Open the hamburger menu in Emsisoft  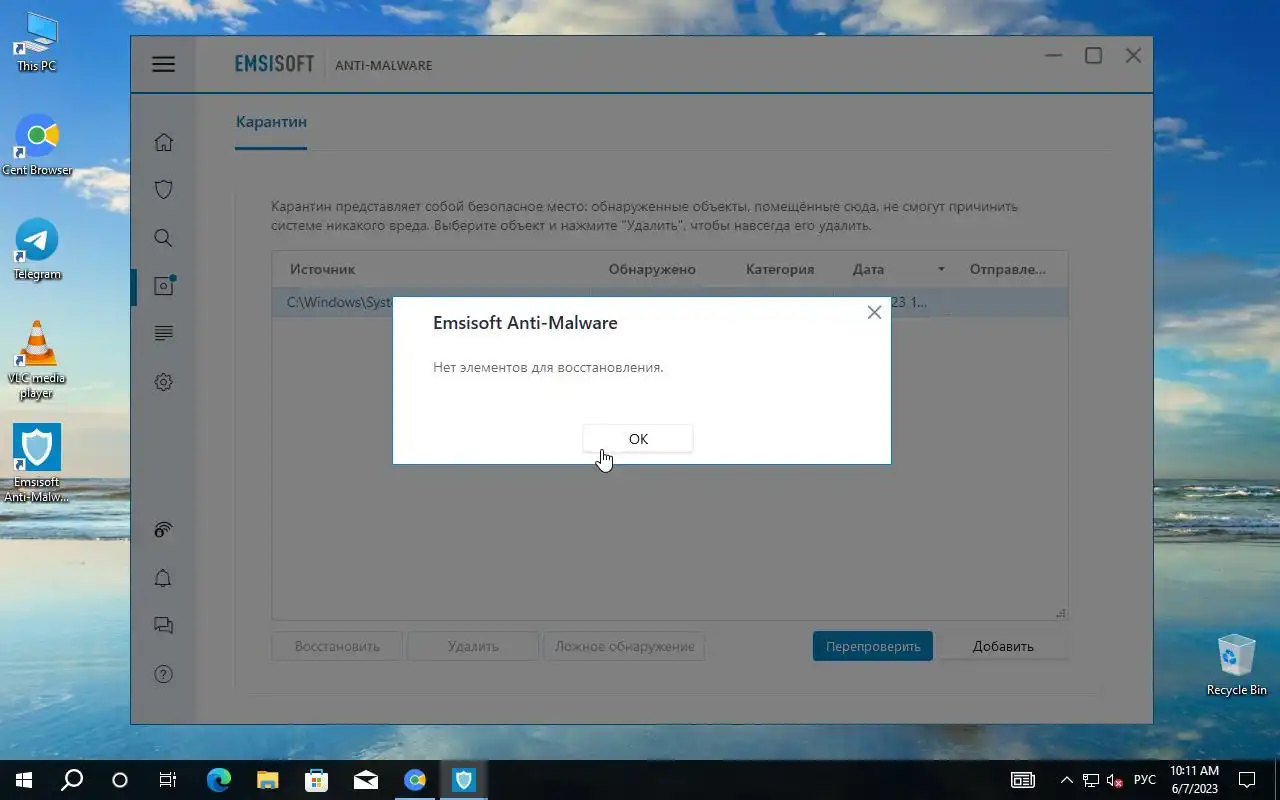[x=164, y=64]
